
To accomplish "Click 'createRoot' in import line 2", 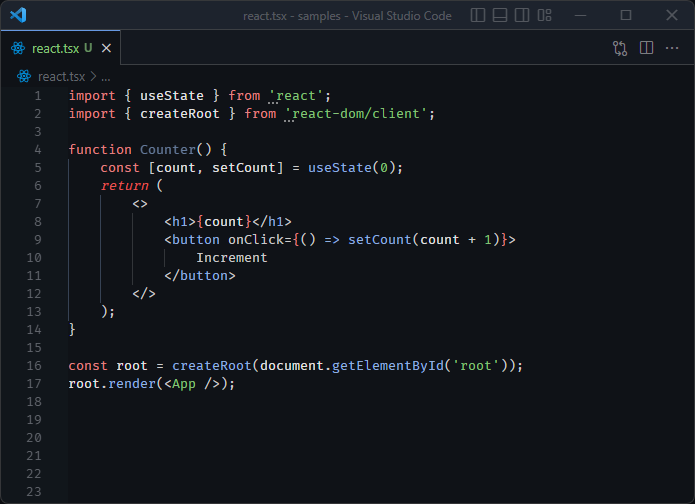I will pos(180,114).
